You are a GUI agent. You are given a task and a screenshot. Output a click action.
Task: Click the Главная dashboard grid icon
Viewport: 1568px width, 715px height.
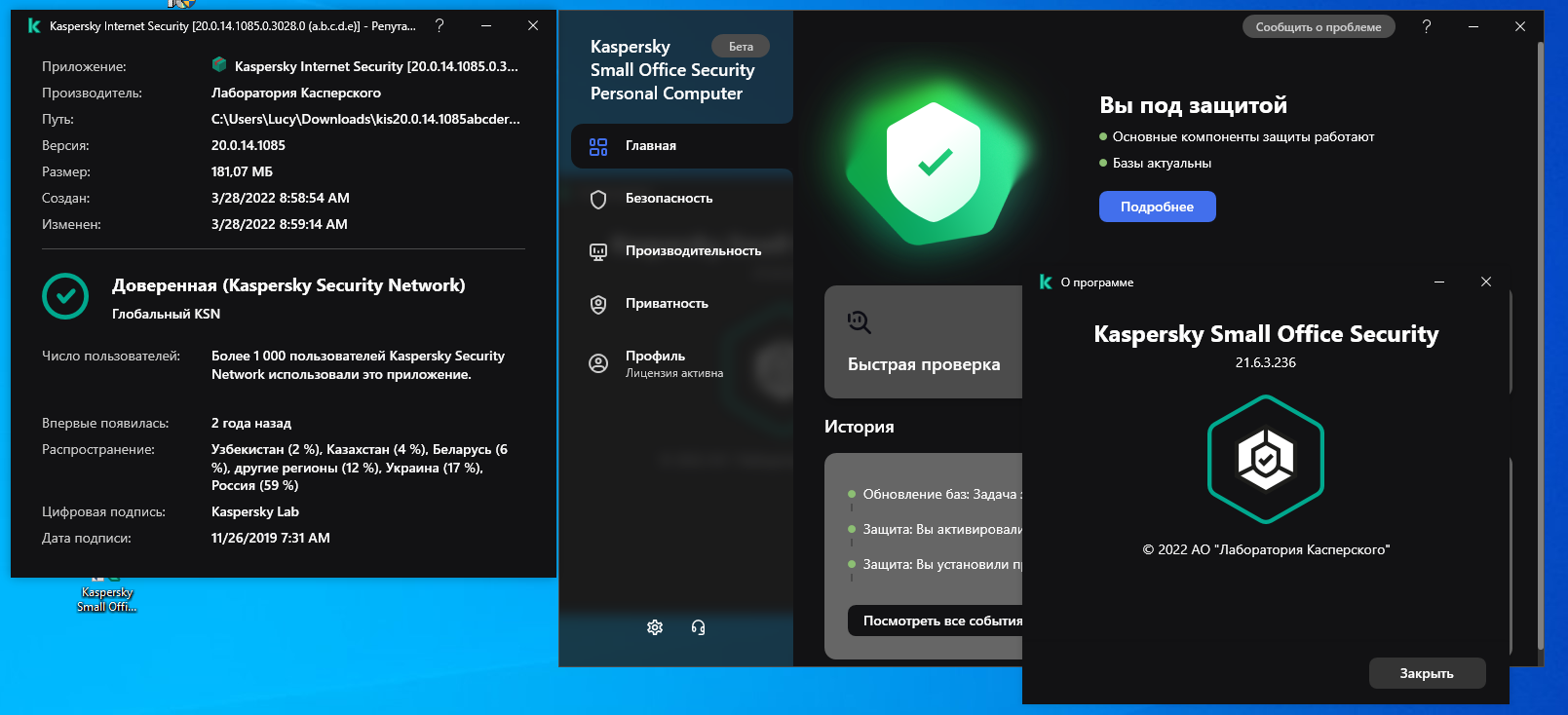point(598,146)
